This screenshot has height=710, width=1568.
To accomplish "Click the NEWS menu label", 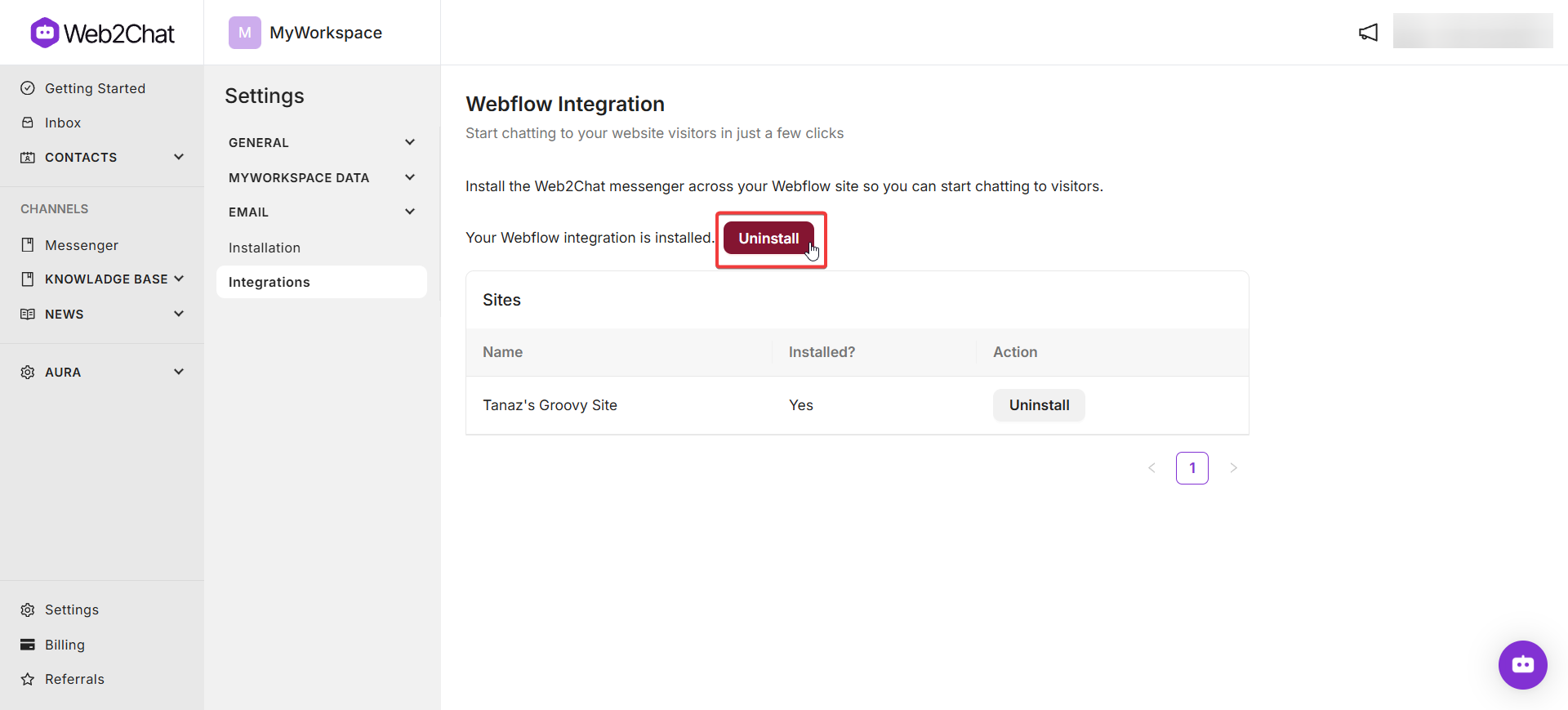I will click(x=65, y=314).
